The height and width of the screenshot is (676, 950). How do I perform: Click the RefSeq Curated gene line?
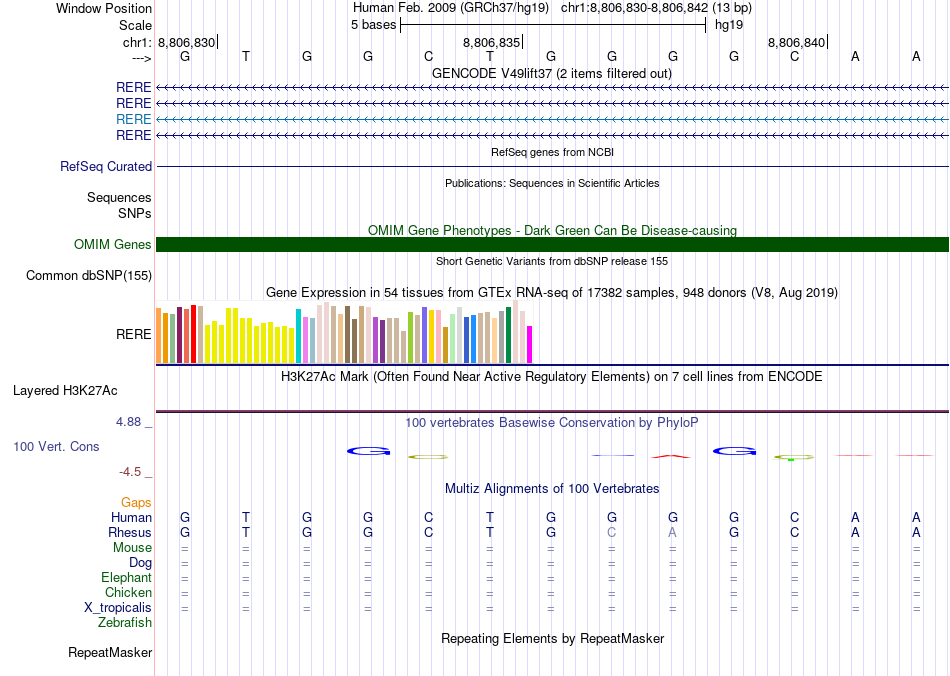(552, 167)
